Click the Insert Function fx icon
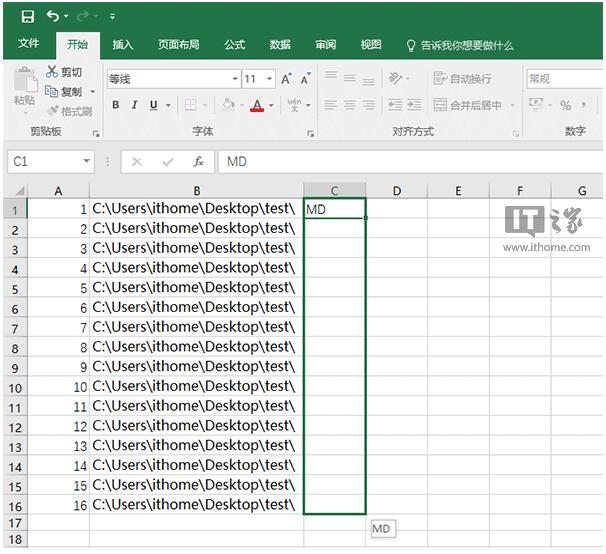This screenshot has width=606, height=554. [x=199, y=161]
